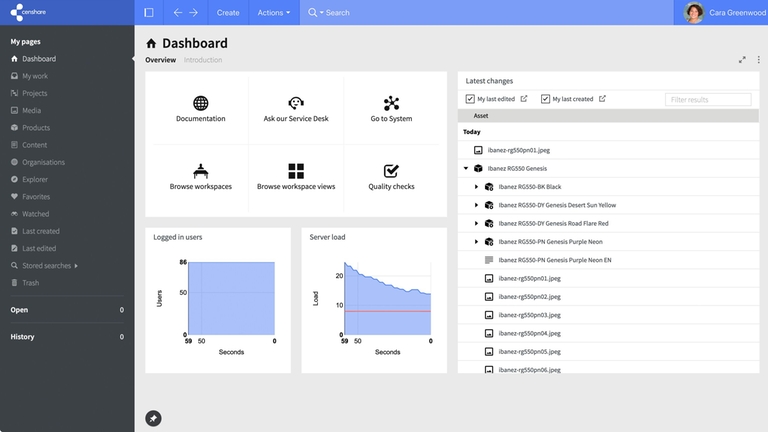Screen dimensions: 768x432
Task: Toggle the sidebar panel icon in top bar
Action: point(149,13)
